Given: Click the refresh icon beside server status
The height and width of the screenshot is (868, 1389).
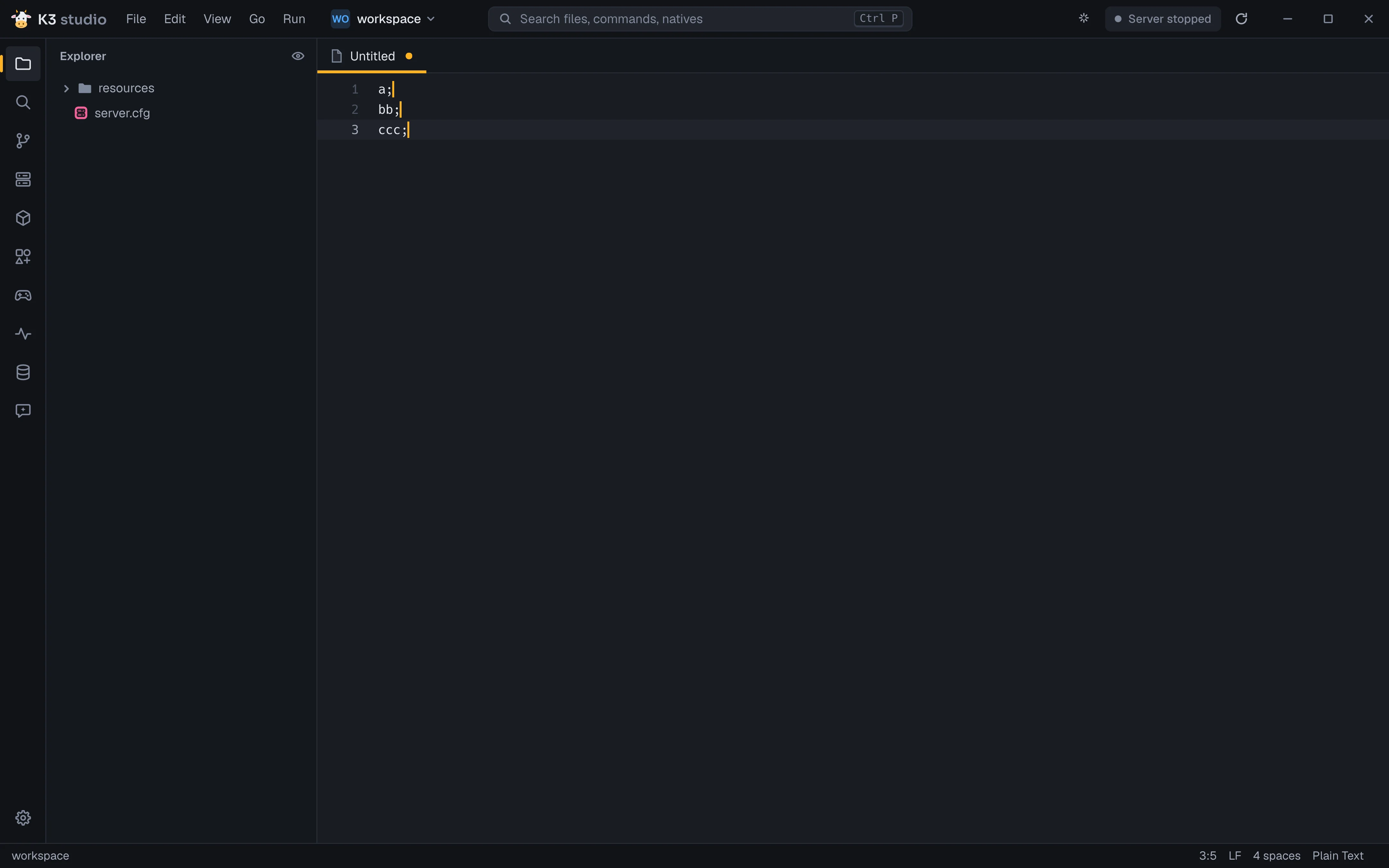Looking at the screenshot, I should tap(1241, 19).
